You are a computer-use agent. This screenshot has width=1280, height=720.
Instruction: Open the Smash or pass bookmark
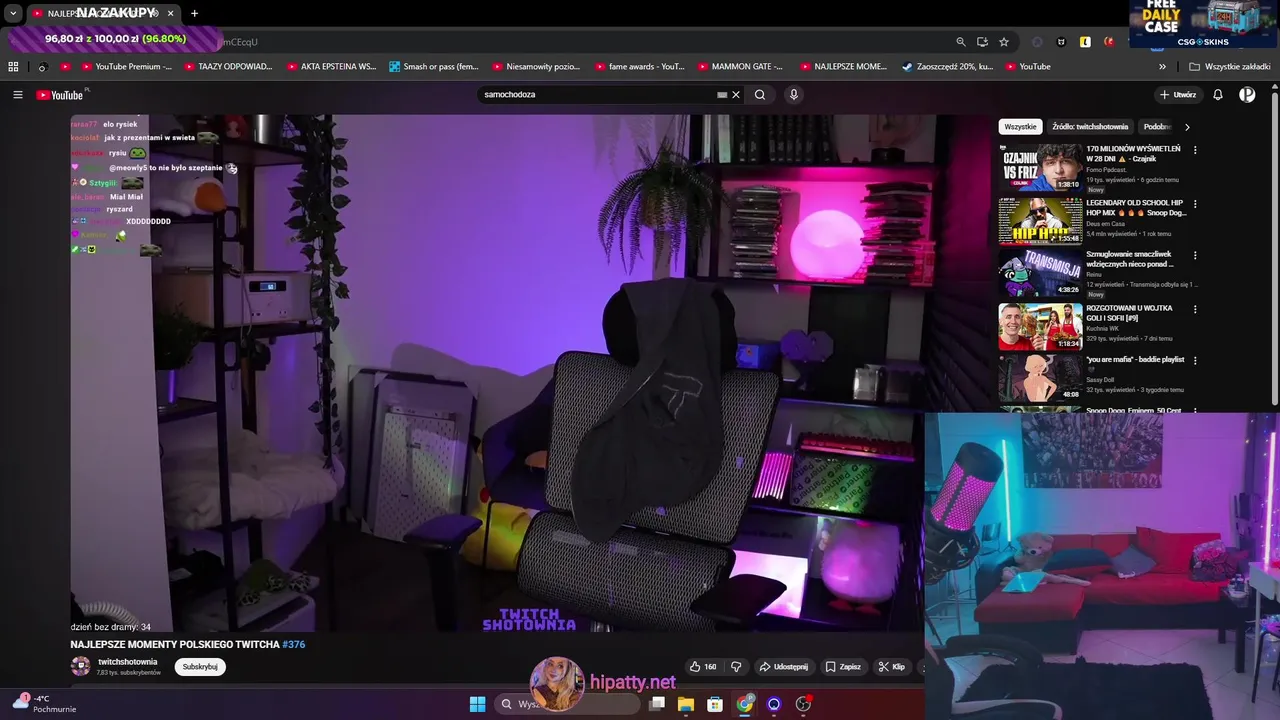(434, 67)
